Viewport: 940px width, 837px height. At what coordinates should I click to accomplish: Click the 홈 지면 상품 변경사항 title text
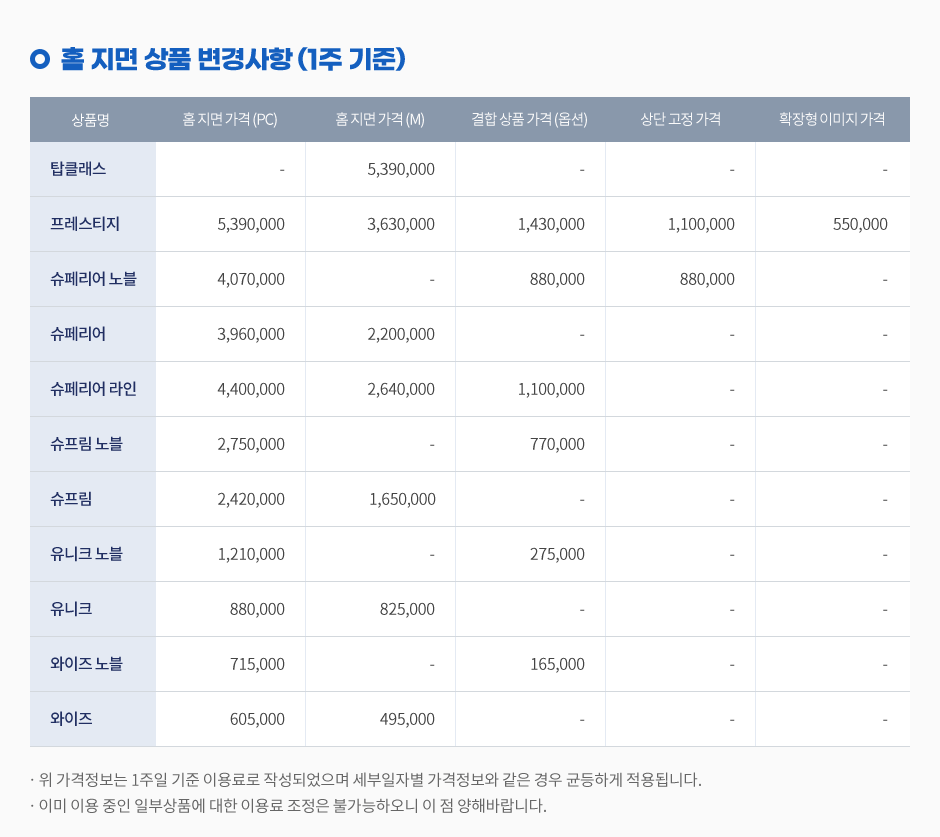[232, 59]
